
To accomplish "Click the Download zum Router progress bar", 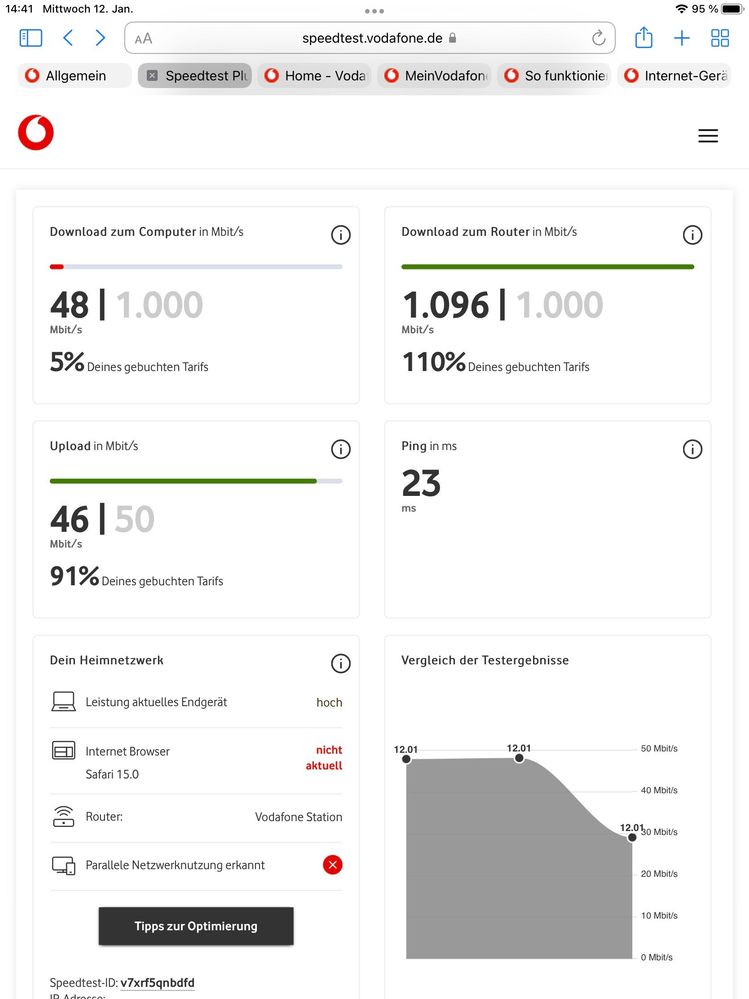I will pyautogui.click(x=548, y=266).
